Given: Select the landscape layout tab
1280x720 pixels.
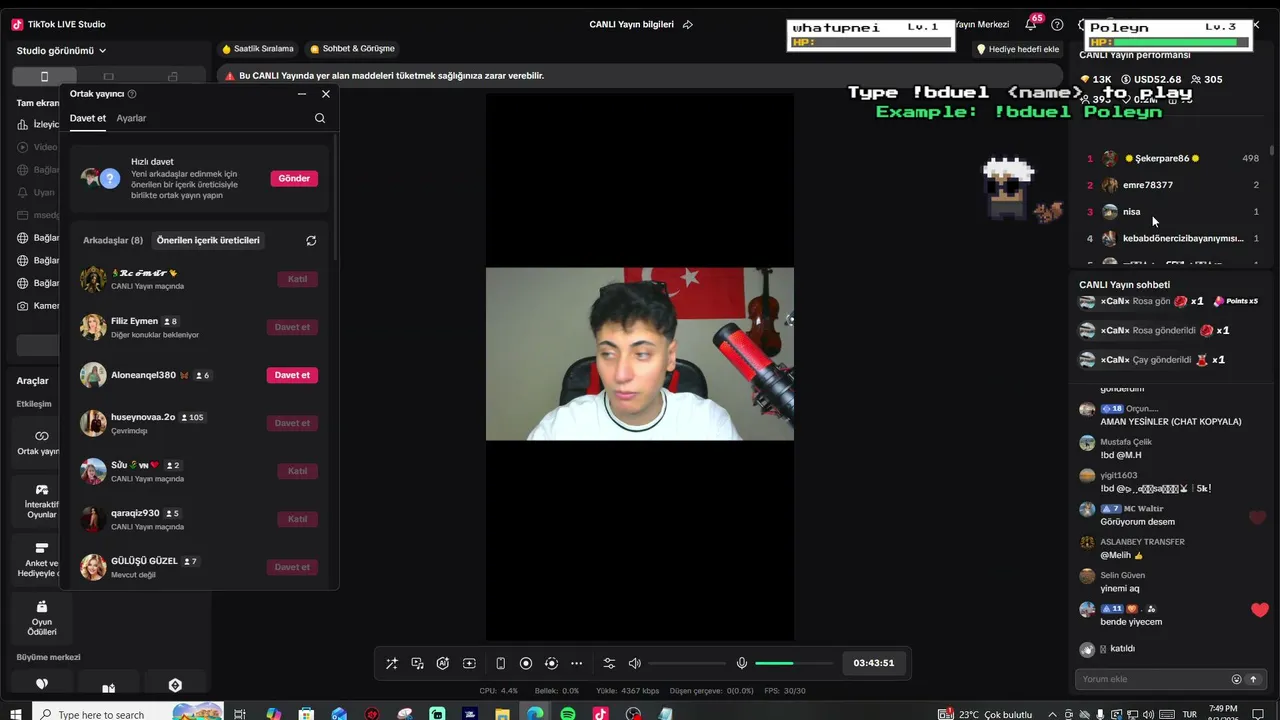Looking at the screenshot, I should coord(109,77).
